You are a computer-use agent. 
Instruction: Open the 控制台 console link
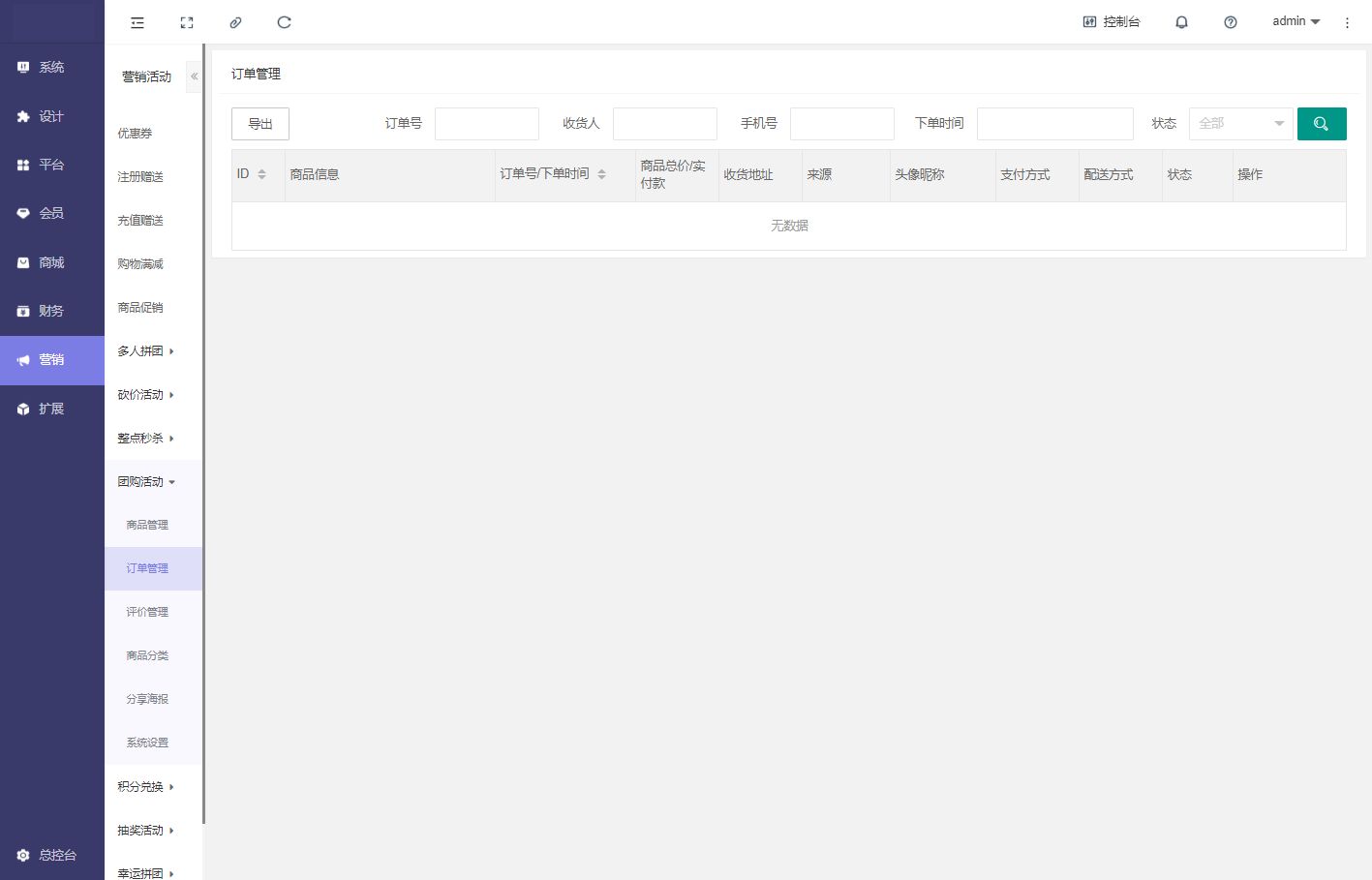[x=1112, y=21]
